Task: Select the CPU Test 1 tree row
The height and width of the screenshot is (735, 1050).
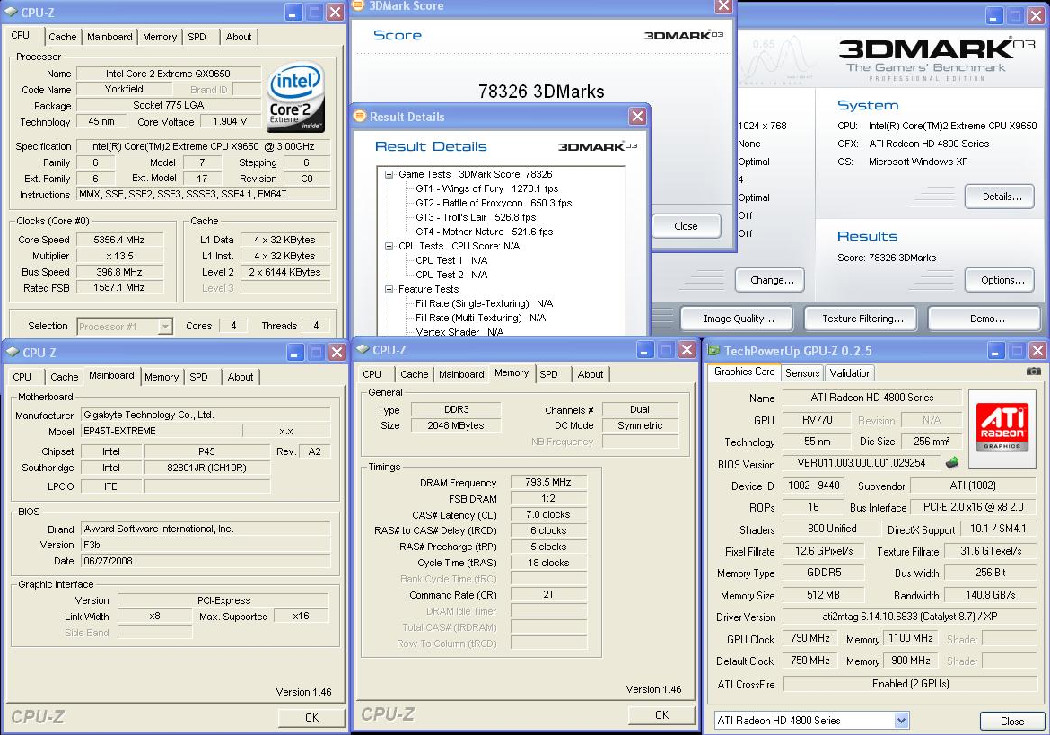Action: click(451, 260)
